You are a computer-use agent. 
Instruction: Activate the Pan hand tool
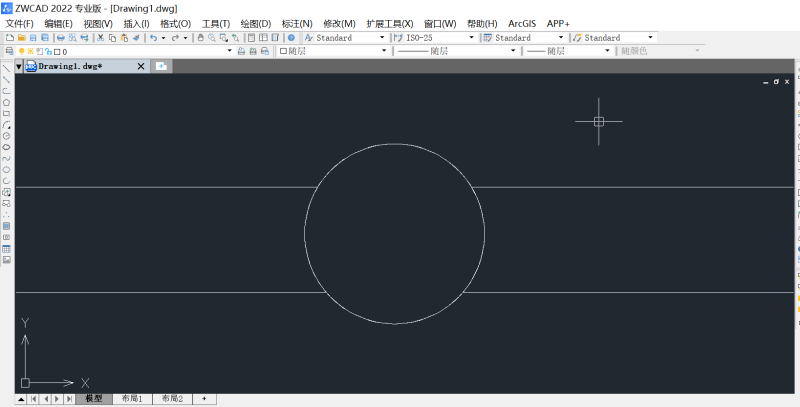point(200,37)
